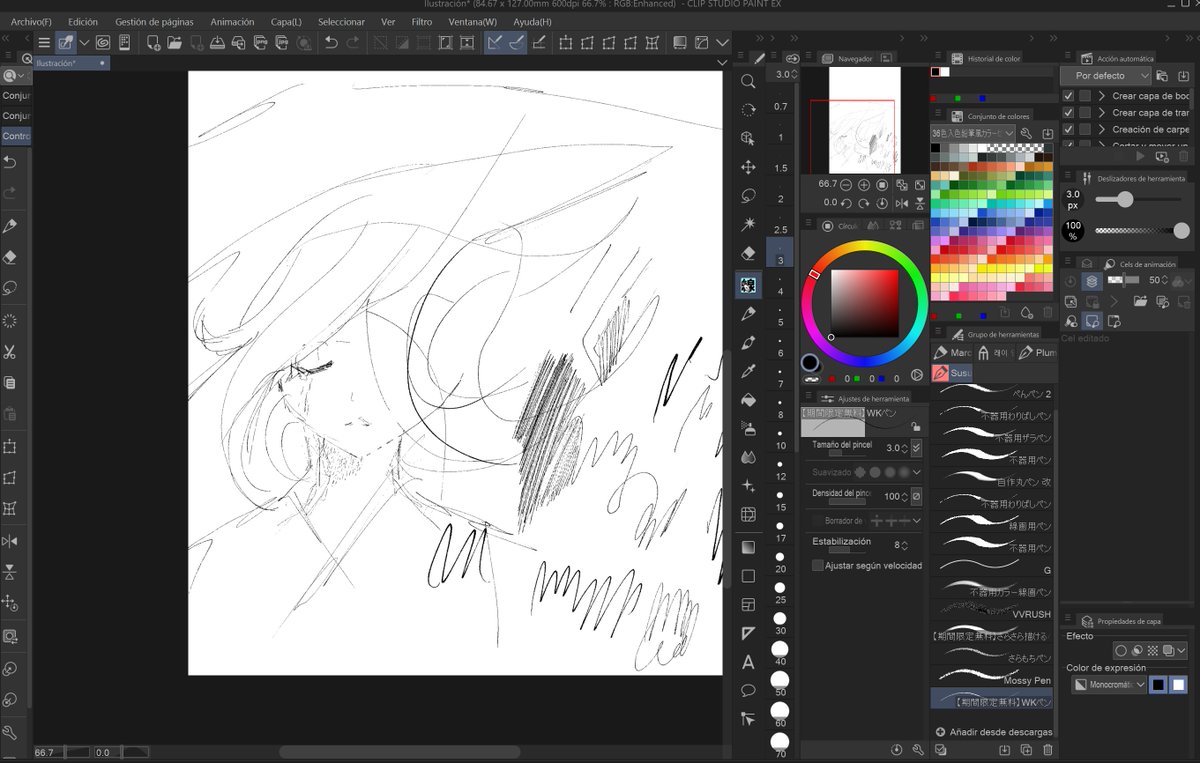Select the Zoom magnifier tool
Image resolution: width=1200 pixels, height=763 pixels.
[748, 81]
